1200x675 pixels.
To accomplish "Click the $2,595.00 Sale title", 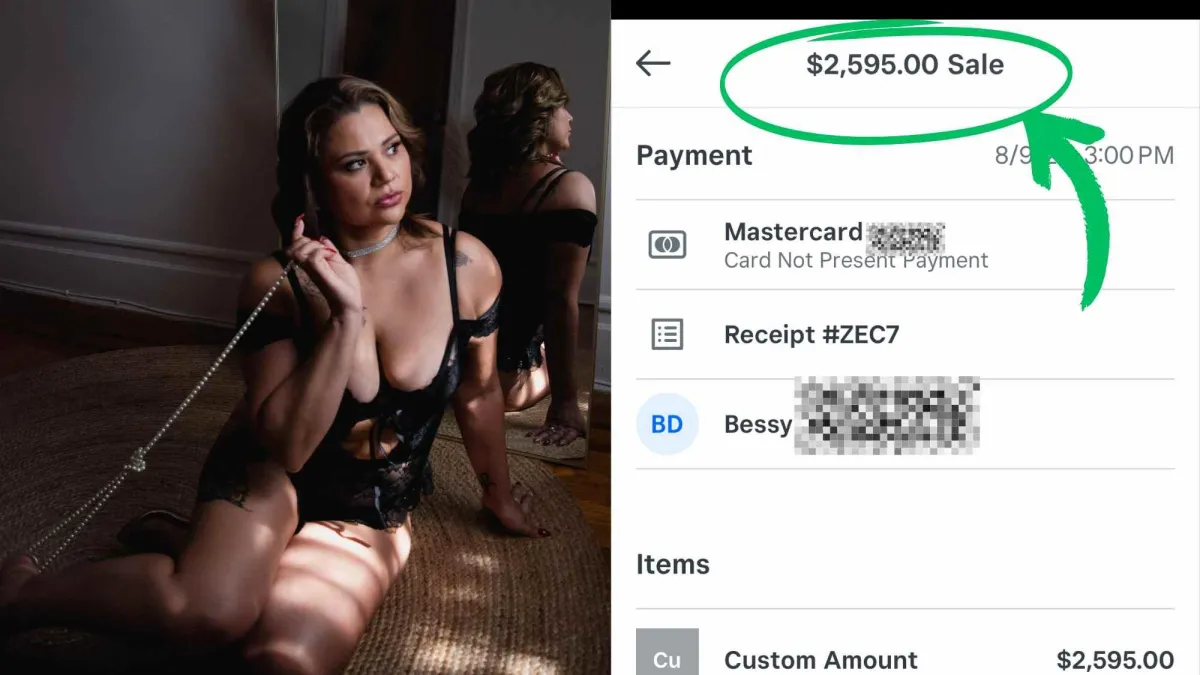I will click(x=905, y=65).
